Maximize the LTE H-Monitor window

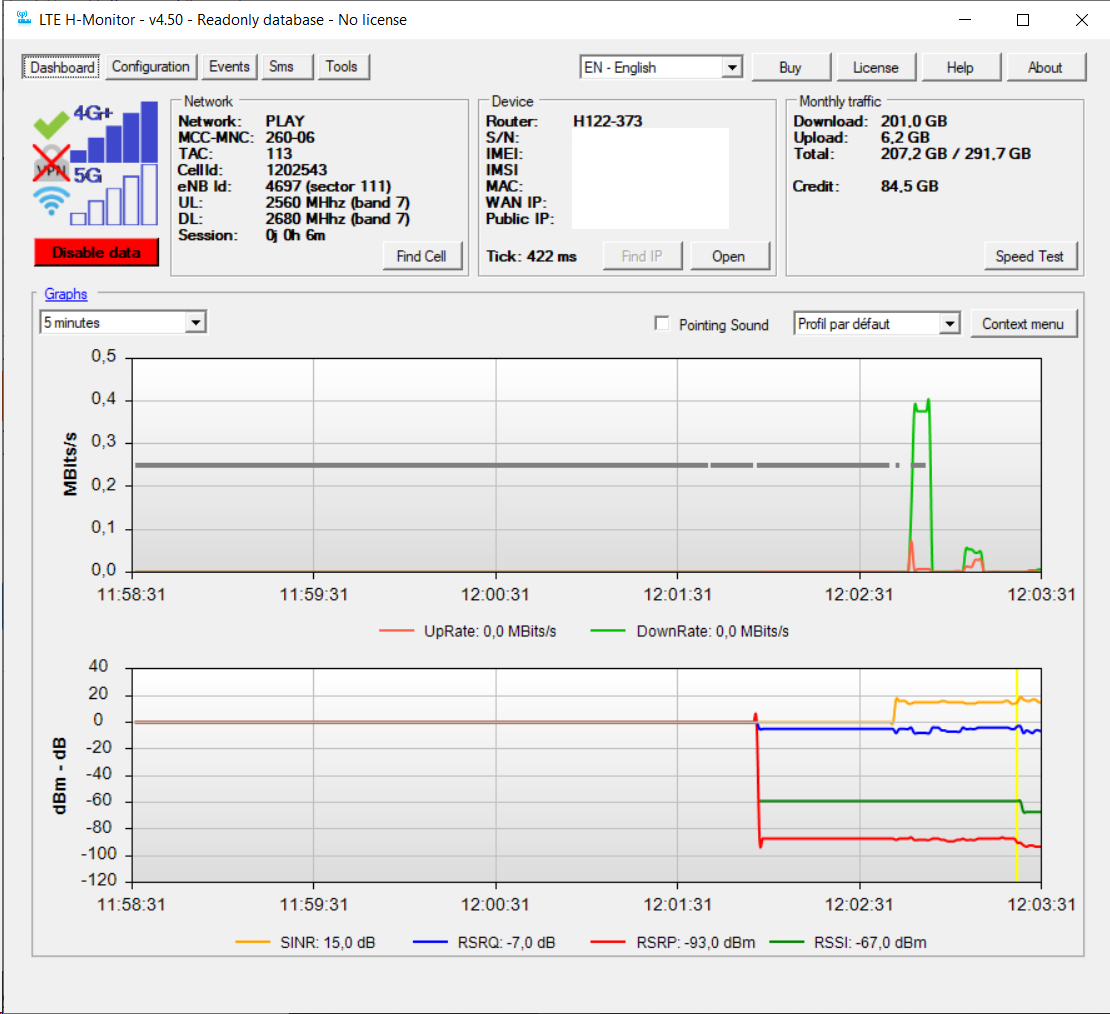(x=1023, y=20)
